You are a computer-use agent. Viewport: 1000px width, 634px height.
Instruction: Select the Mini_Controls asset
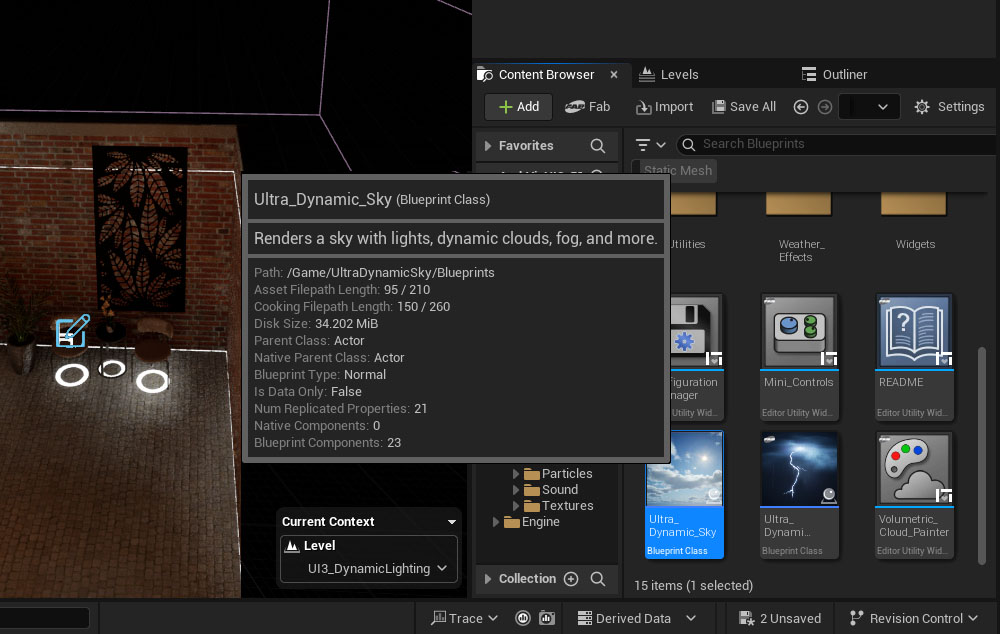pos(798,357)
